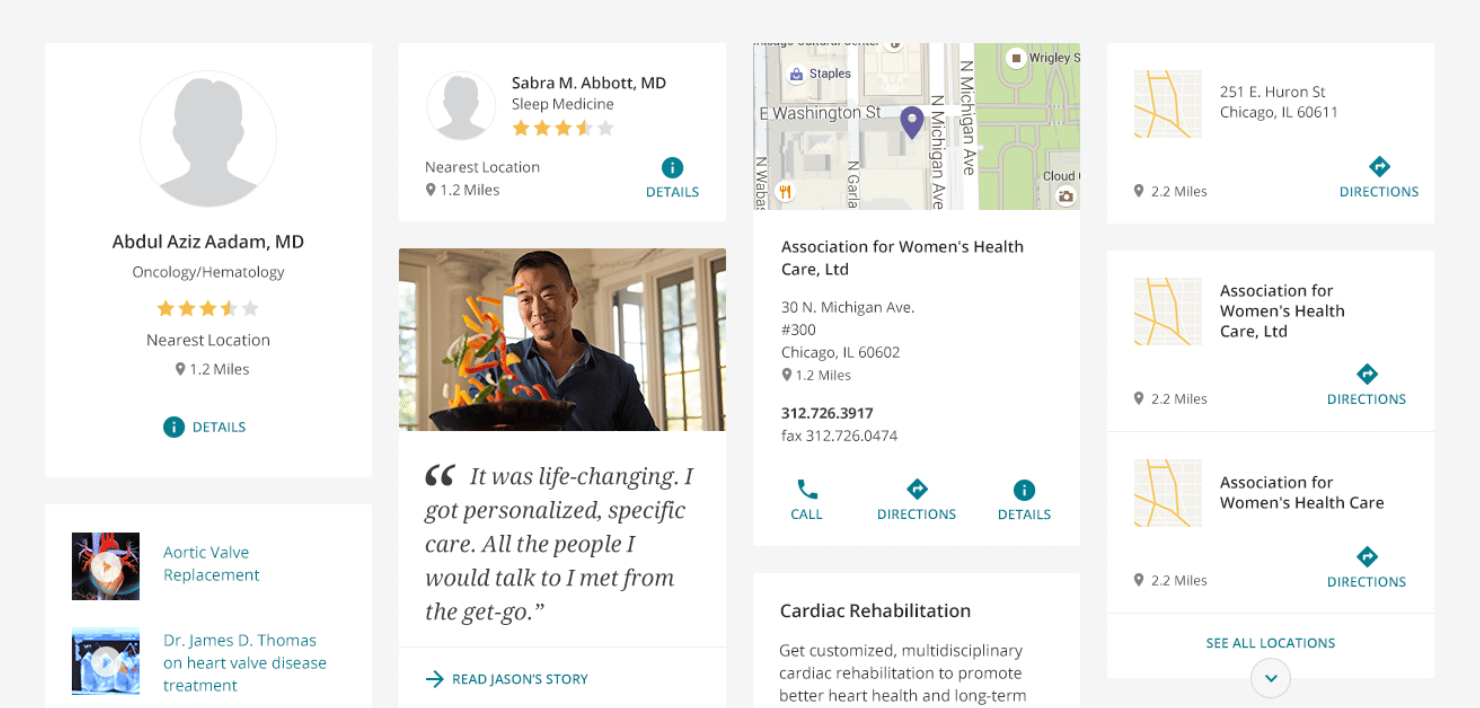This screenshot has width=1480, height=708.
Task: Click map thumbnail beside 251 E. Huron St
Action: click(x=1168, y=104)
